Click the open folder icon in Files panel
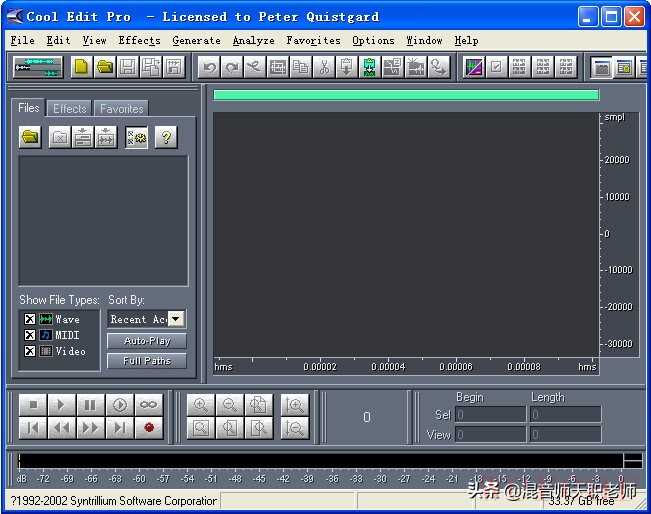The image size is (651, 514). [31, 138]
